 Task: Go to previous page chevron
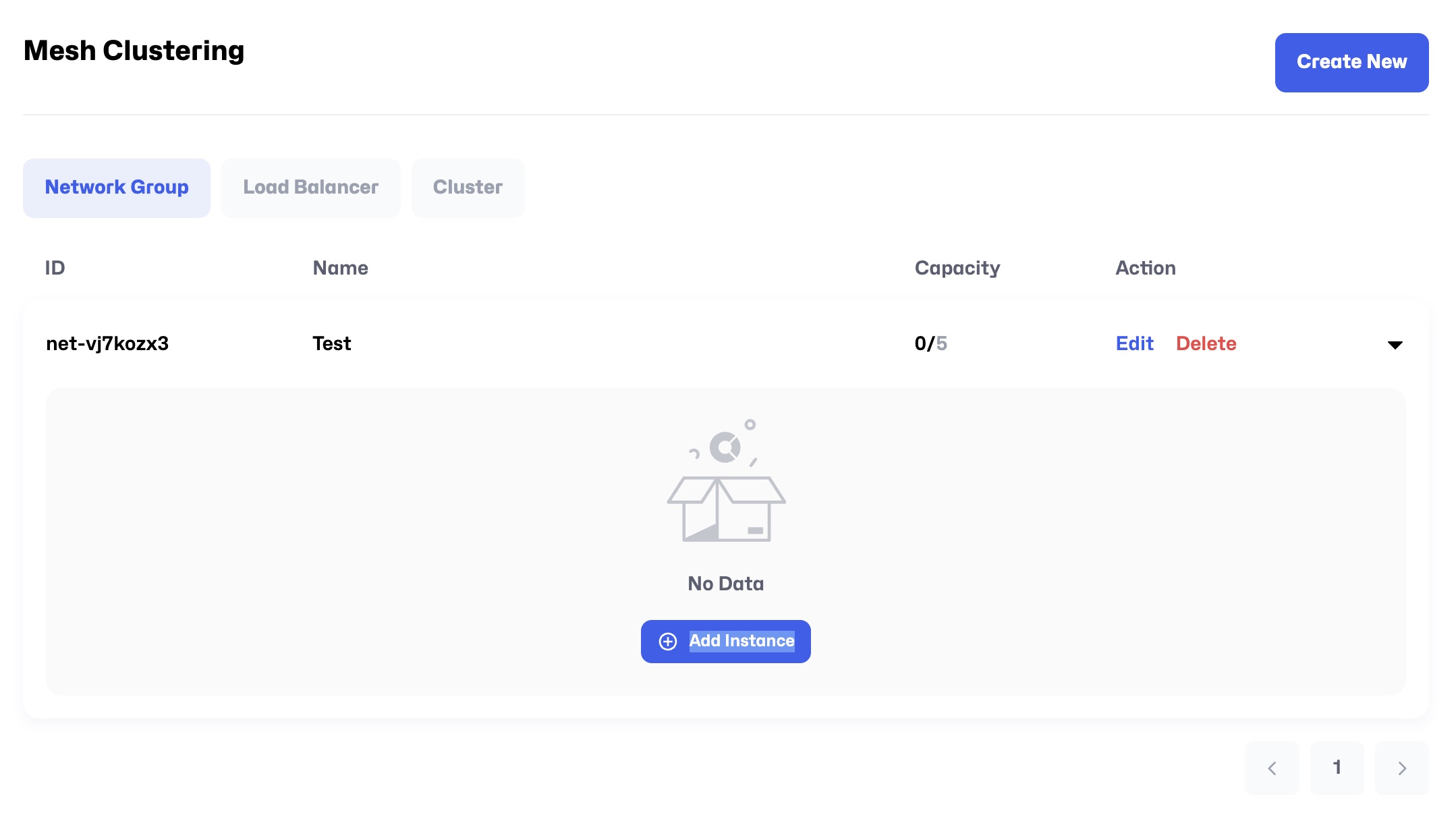click(x=1272, y=768)
